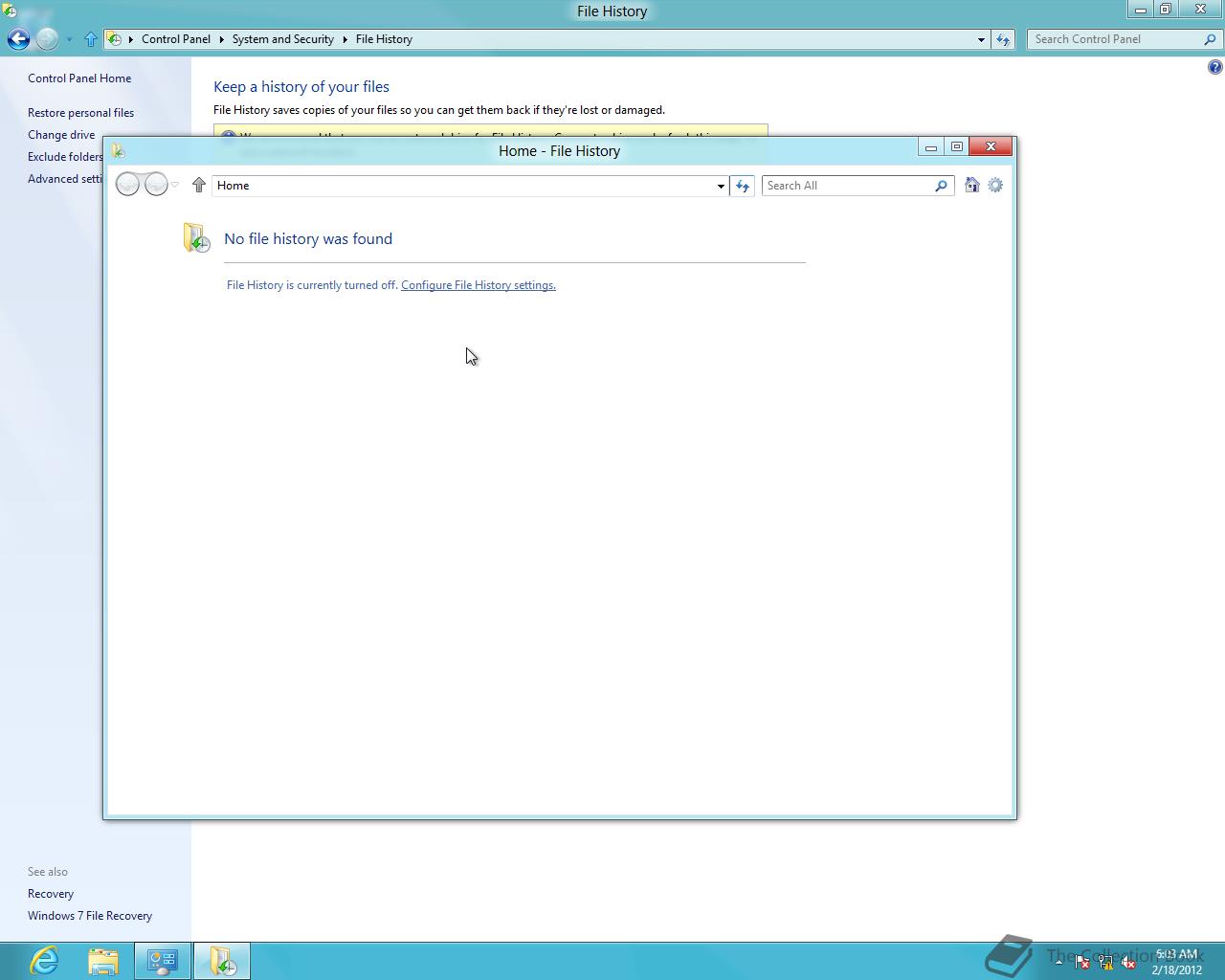The image size is (1225, 980).
Task: Go back in Control Panel window
Action: pyautogui.click(x=18, y=39)
